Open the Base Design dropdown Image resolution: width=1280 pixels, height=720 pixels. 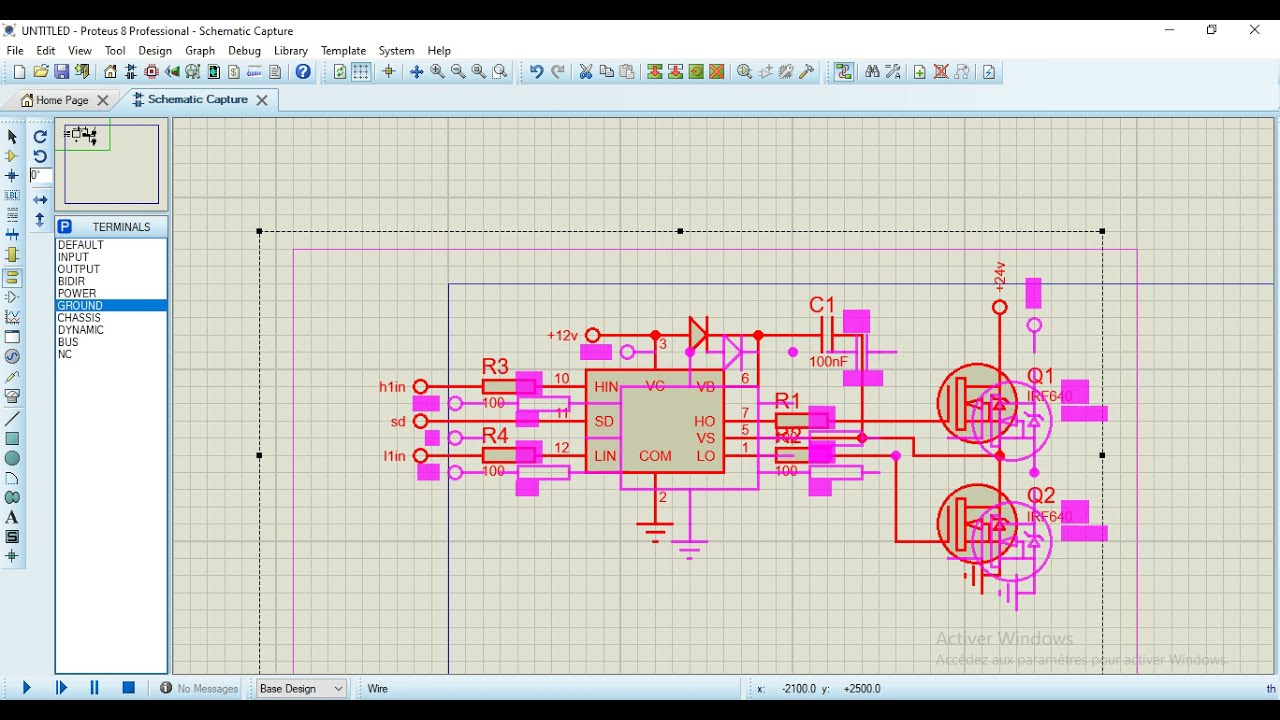tap(301, 689)
